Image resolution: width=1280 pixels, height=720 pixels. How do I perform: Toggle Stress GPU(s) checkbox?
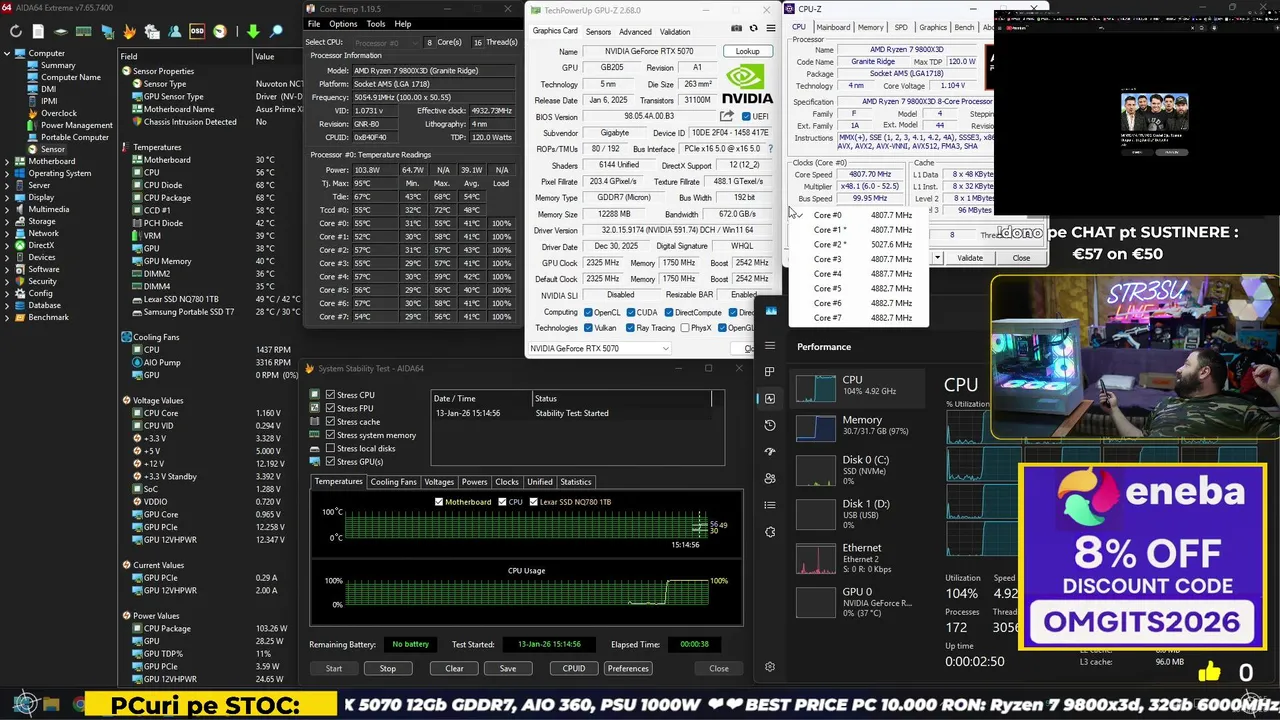[x=330, y=462]
